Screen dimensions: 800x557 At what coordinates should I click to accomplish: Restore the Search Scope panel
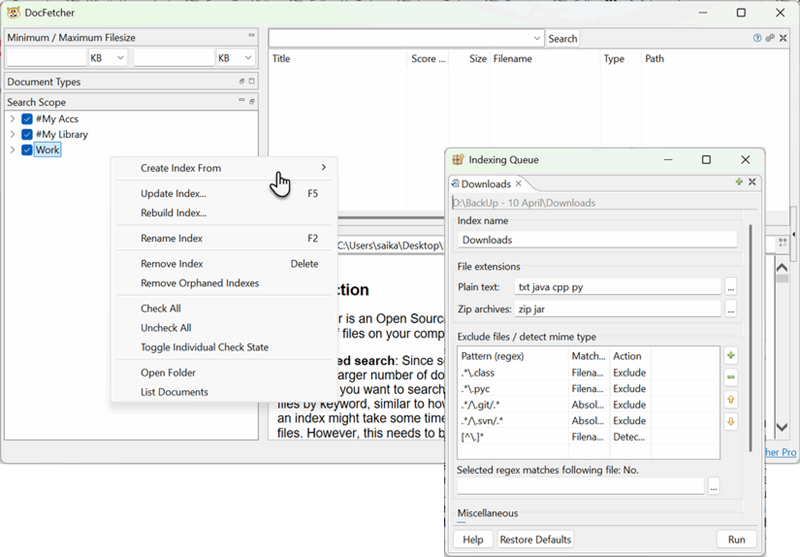click(x=252, y=102)
